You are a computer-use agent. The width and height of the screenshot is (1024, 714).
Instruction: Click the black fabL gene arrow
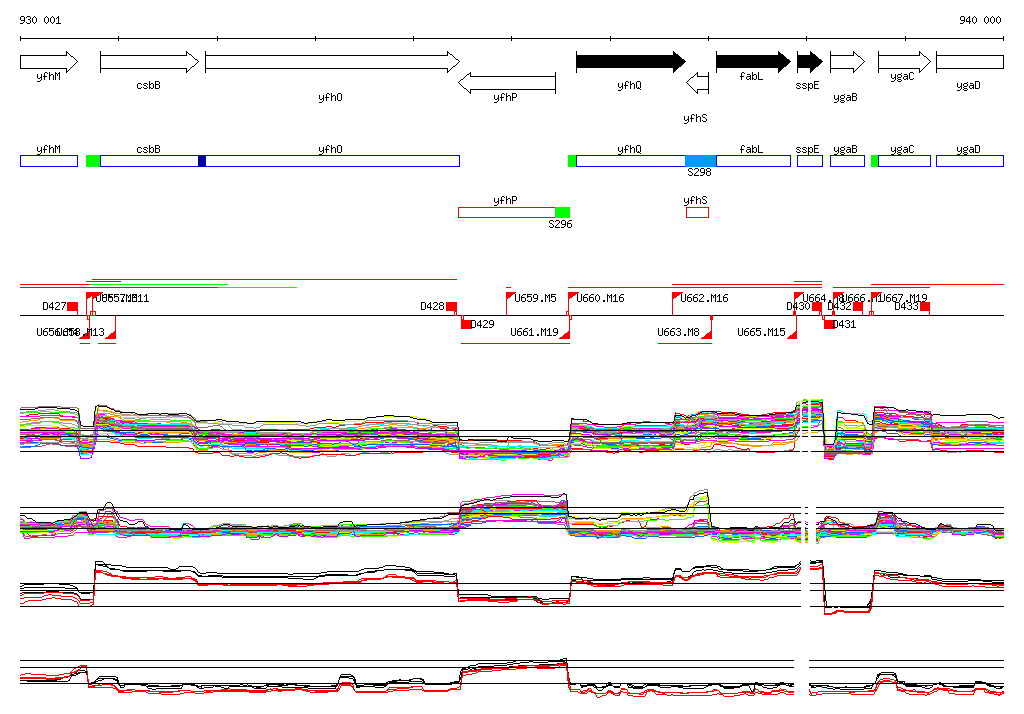[x=754, y=62]
